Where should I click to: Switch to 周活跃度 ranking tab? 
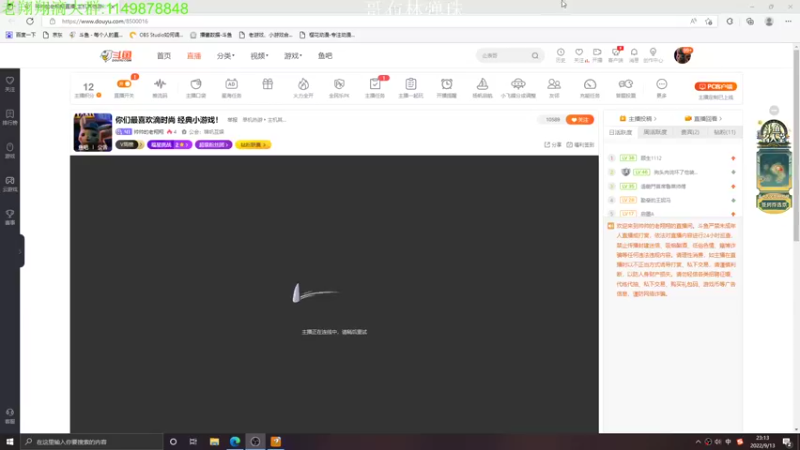pyautogui.click(x=655, y=132)
